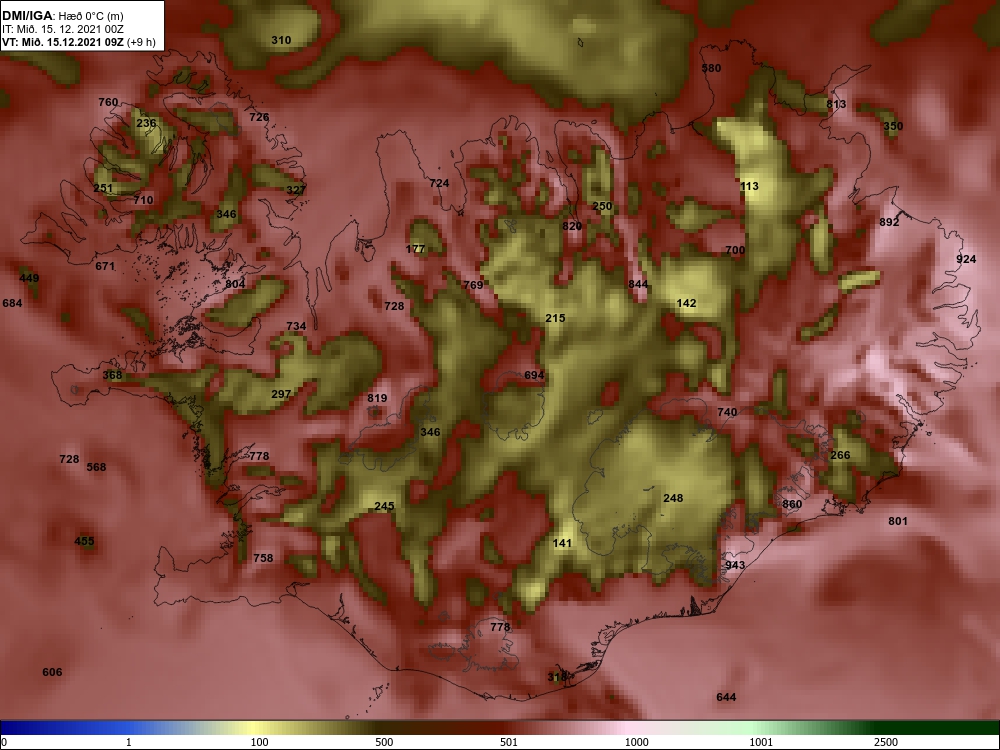Click the map value label 820
The width and height of the screenshot is (1000, 750).
pos(572,226)
